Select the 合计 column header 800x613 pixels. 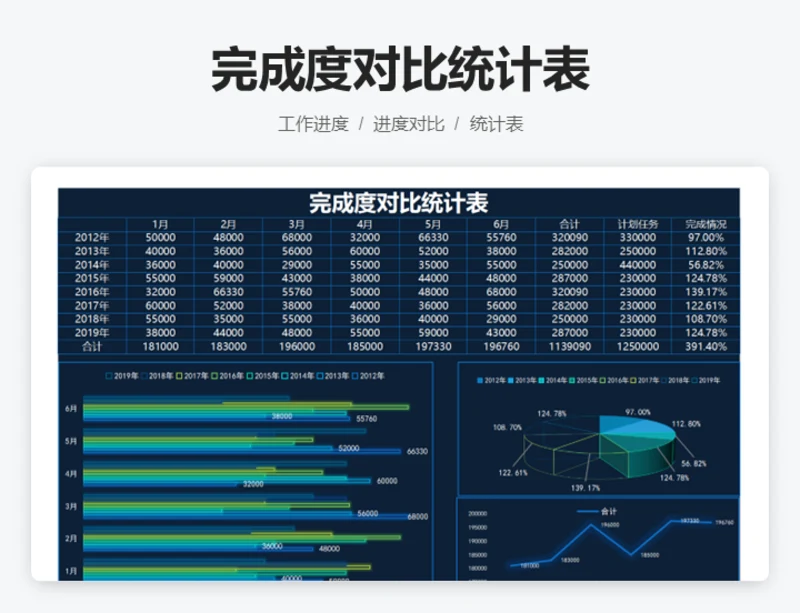point(569,224)
